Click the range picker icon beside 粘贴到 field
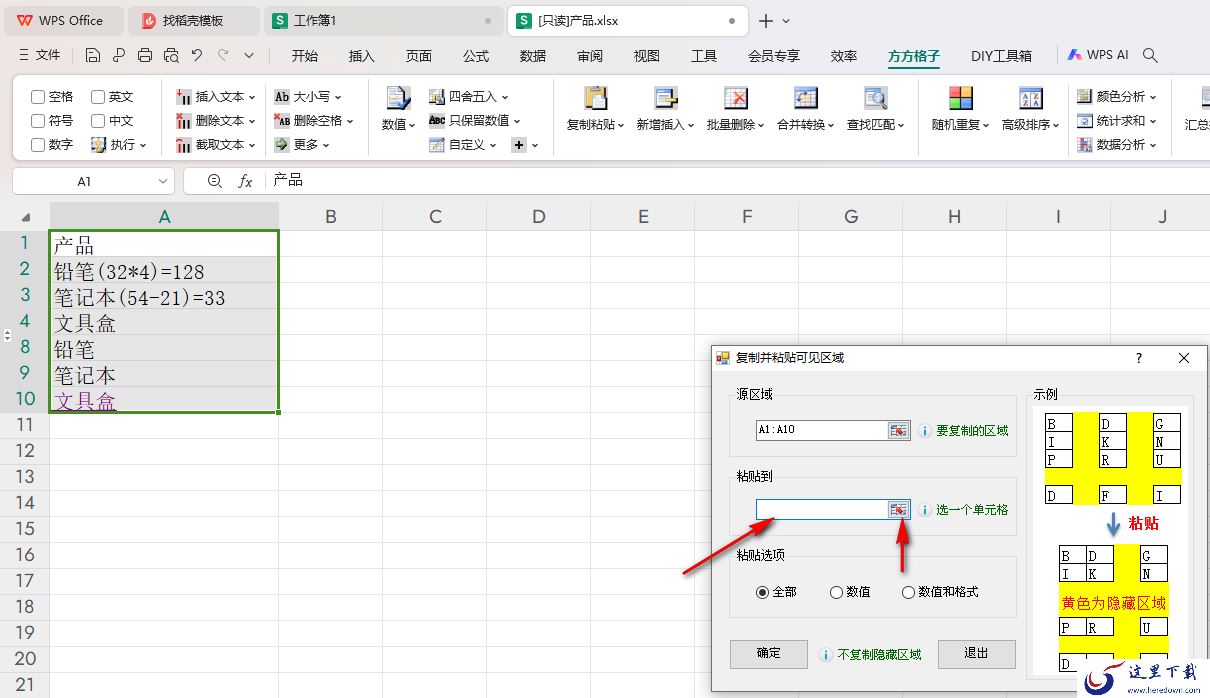1210x698 pixels. pos(899,510)
